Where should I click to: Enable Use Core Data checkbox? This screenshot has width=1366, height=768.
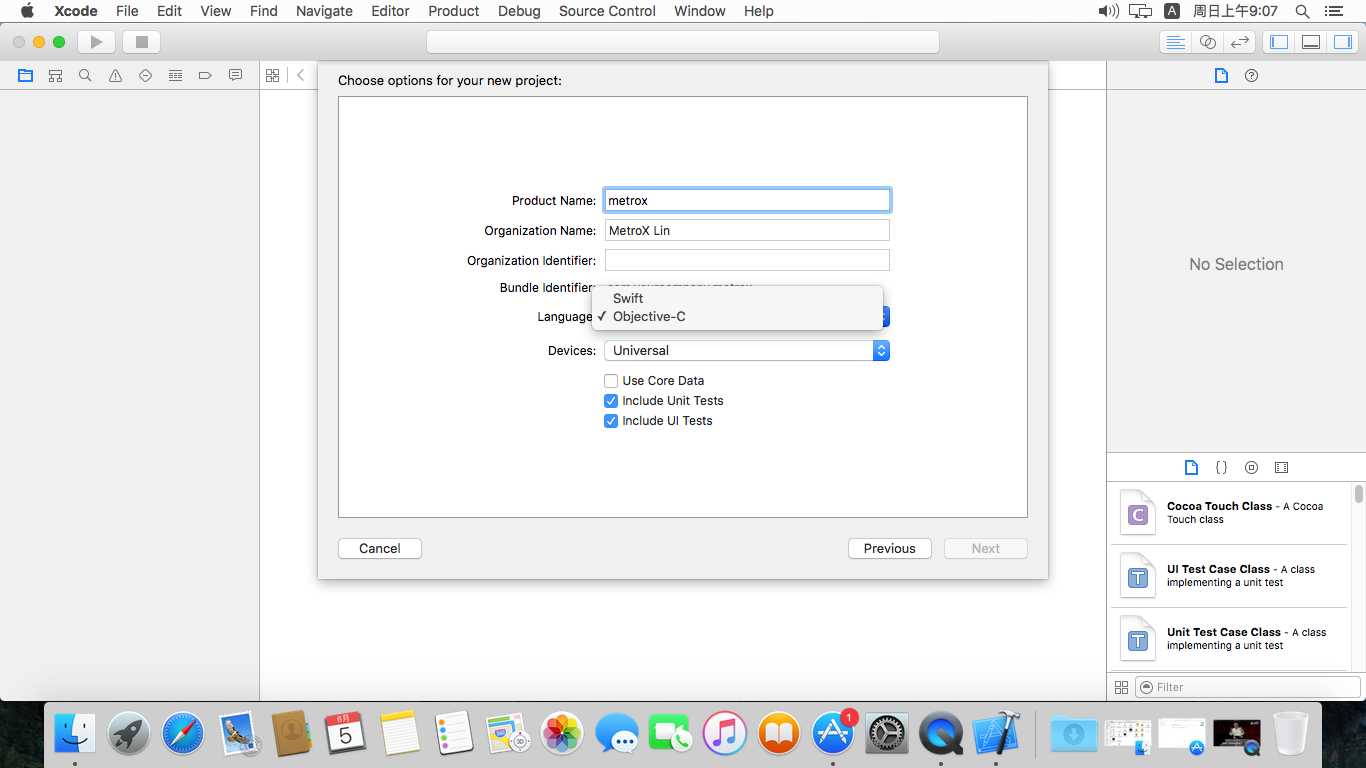(611, 381)
